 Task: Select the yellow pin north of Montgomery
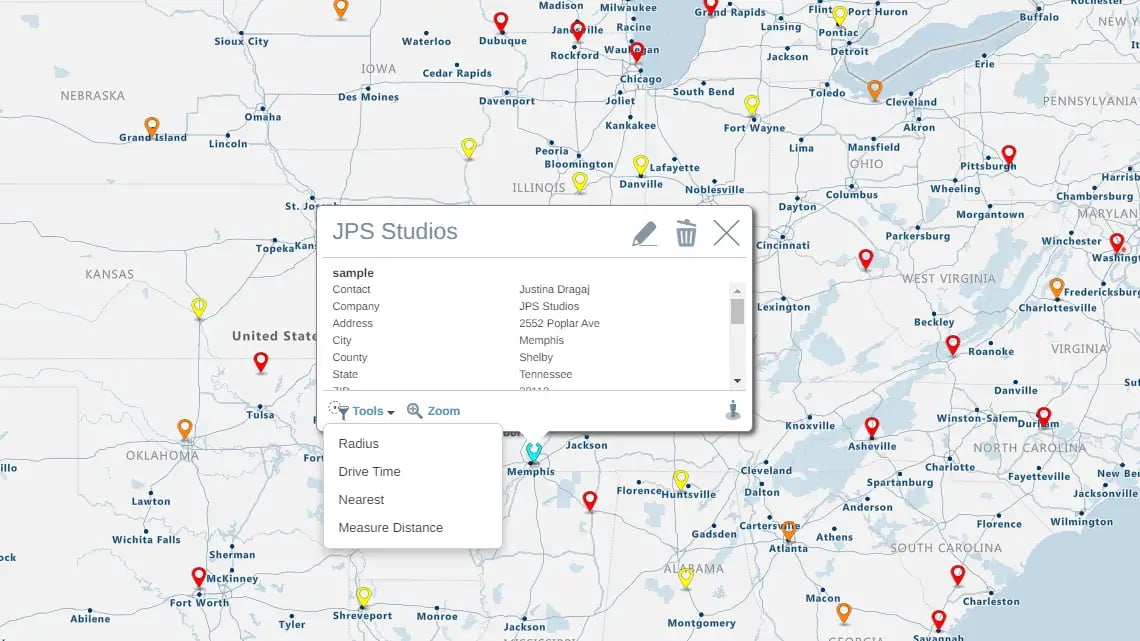(686, 578)
